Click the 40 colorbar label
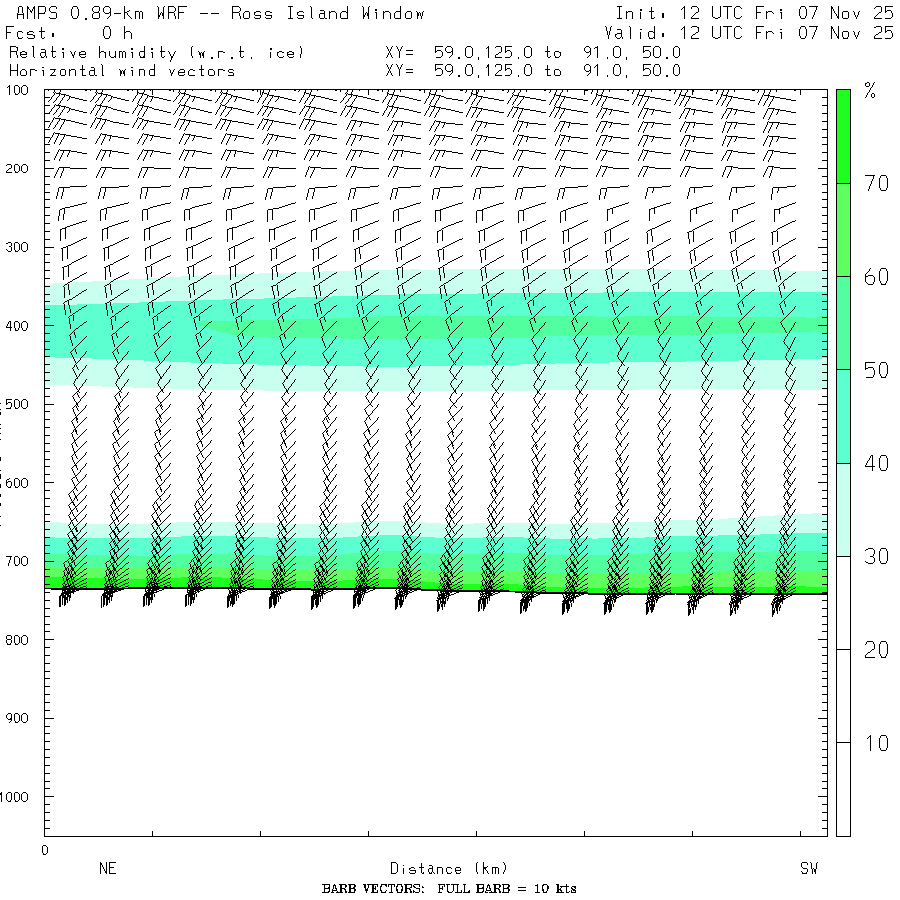Viewport: 900px width, 900px height. point(876,463)
